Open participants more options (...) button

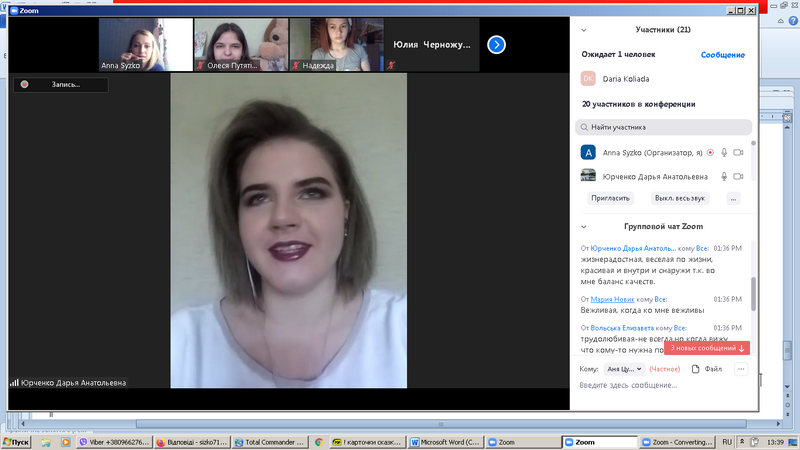pyautogui.click(x=733, y=198)
